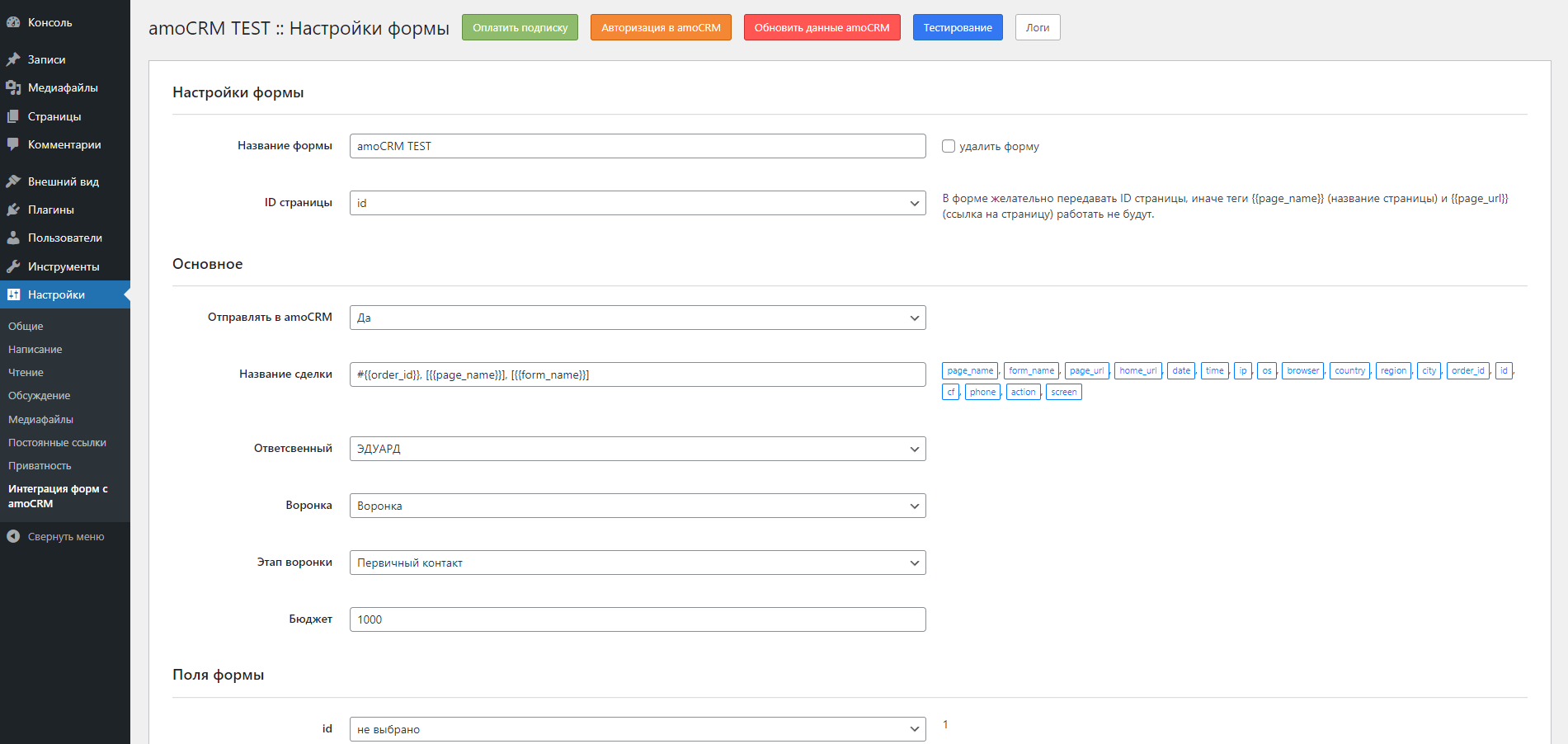
Task: Click the Тестирование button
Action: tap(957, 26)
